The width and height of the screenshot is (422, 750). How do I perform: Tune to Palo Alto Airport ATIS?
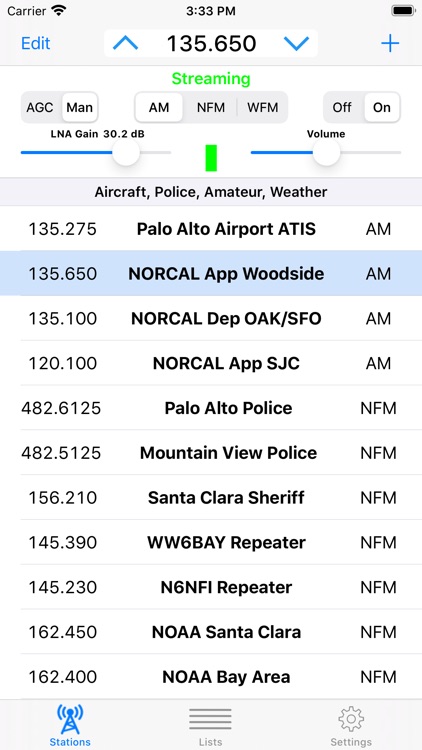point(211,229)
